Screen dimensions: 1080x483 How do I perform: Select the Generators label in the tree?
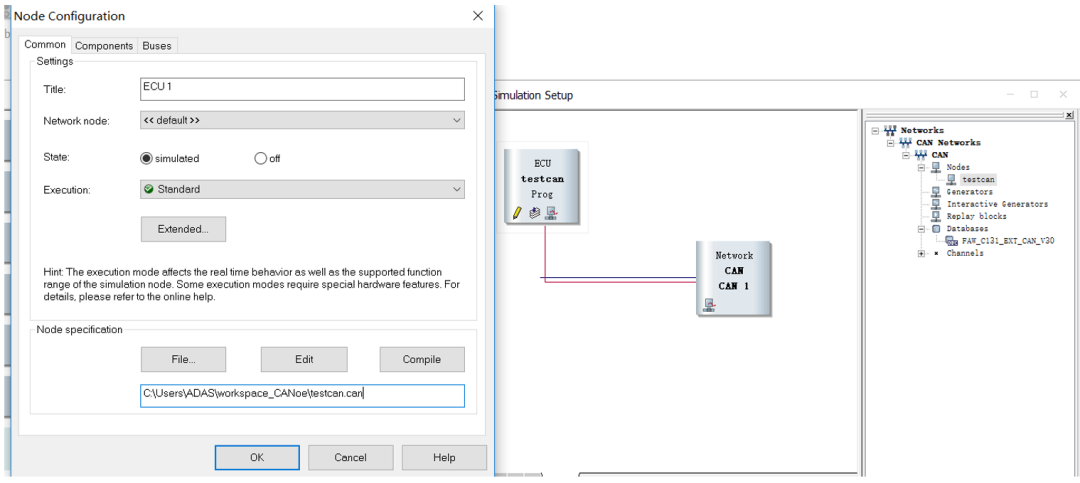[x=969, y=192]
